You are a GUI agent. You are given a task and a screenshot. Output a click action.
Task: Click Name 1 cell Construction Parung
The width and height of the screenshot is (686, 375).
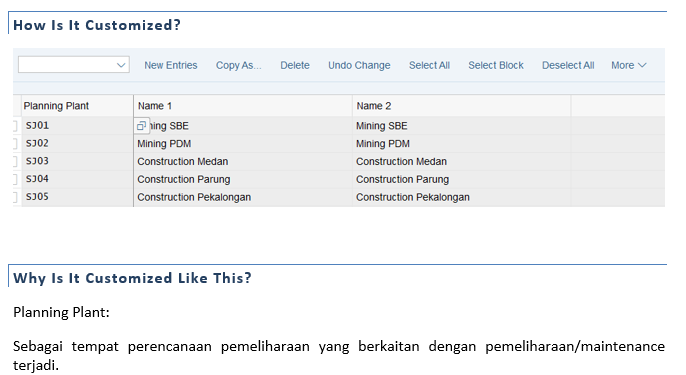click(x=243, y=179)
